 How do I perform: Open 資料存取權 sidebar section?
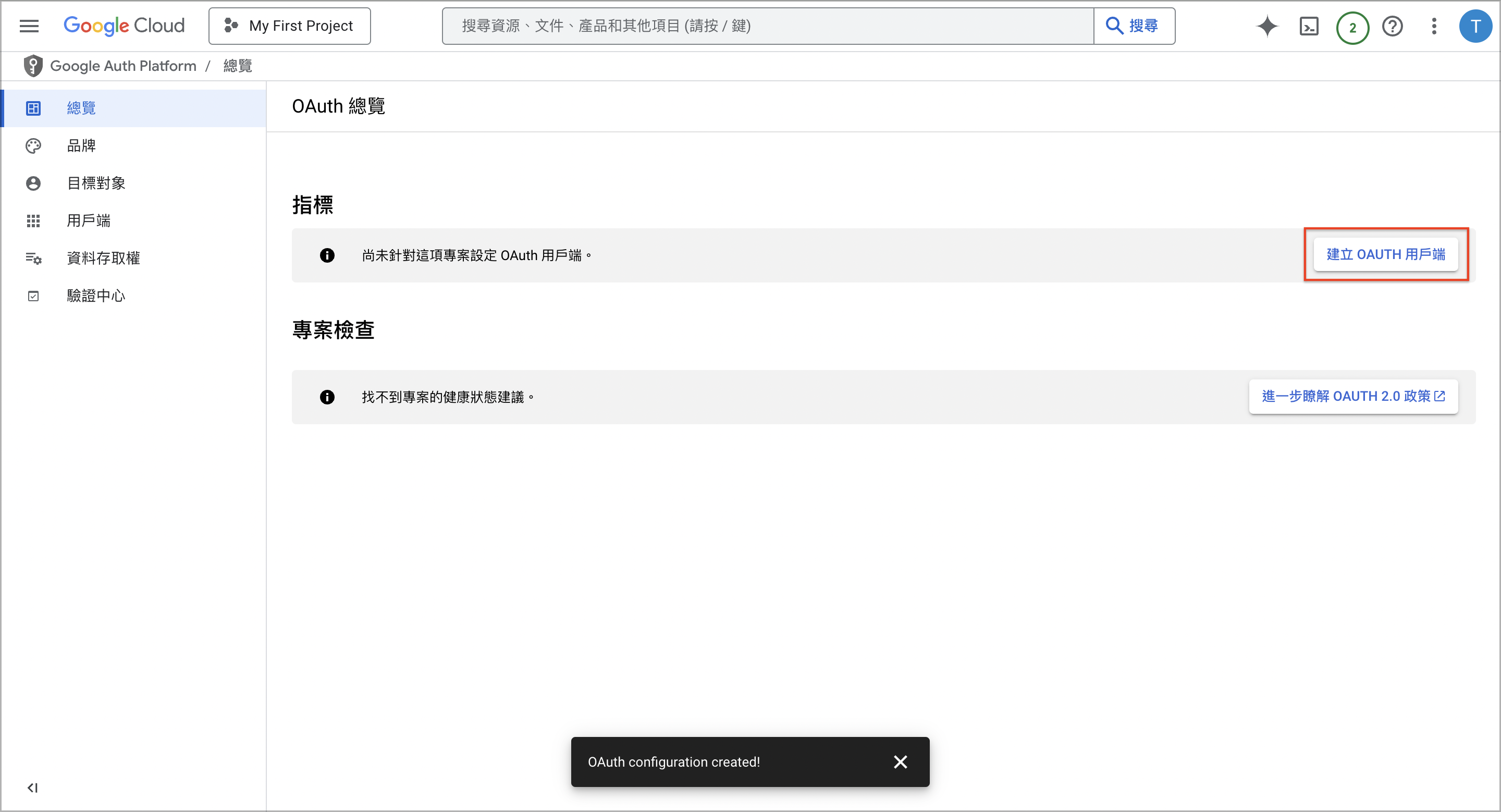(103, 258)
